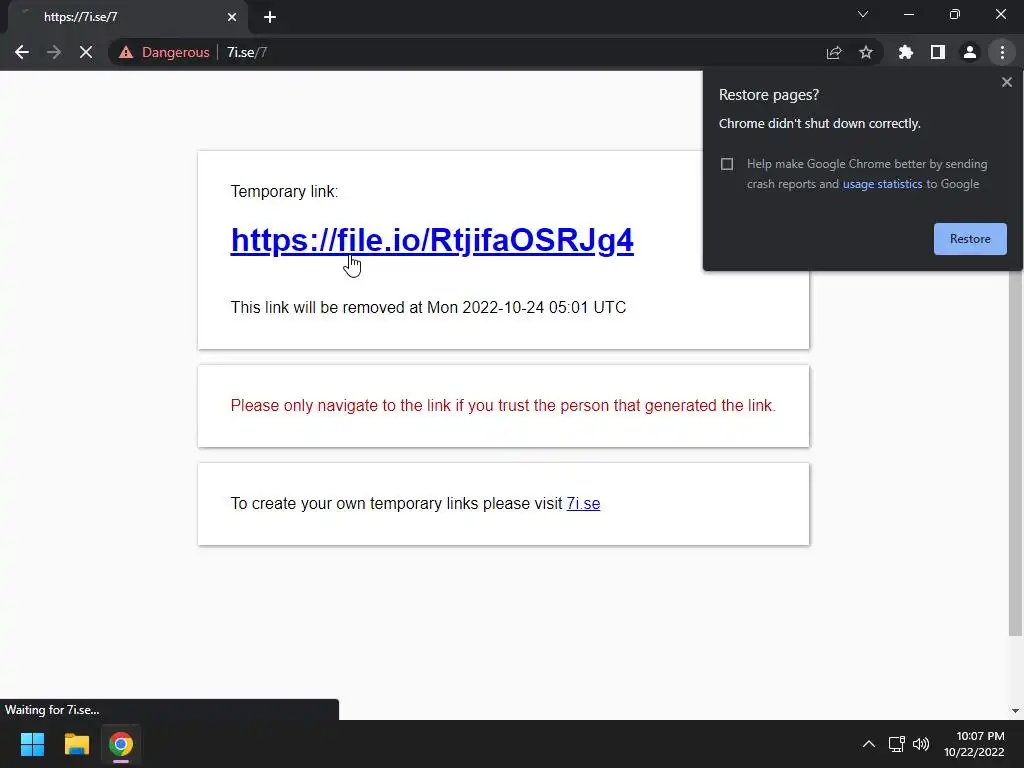The height and width of the screenshot is (768, 1024).
Task: Click the address bar URL 7i.se/7
Action: [247, 52]
